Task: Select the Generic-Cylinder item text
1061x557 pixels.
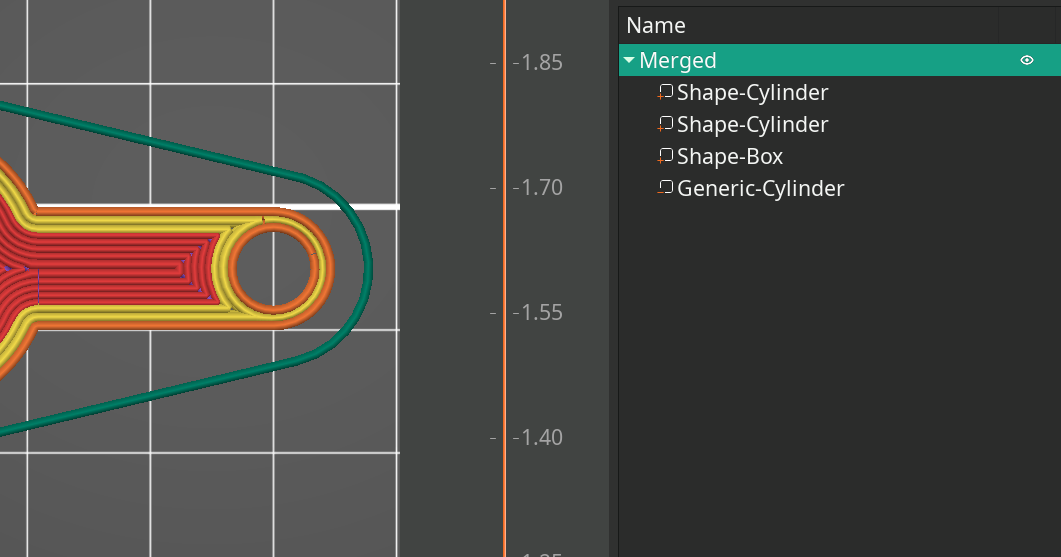Action: 760,189
